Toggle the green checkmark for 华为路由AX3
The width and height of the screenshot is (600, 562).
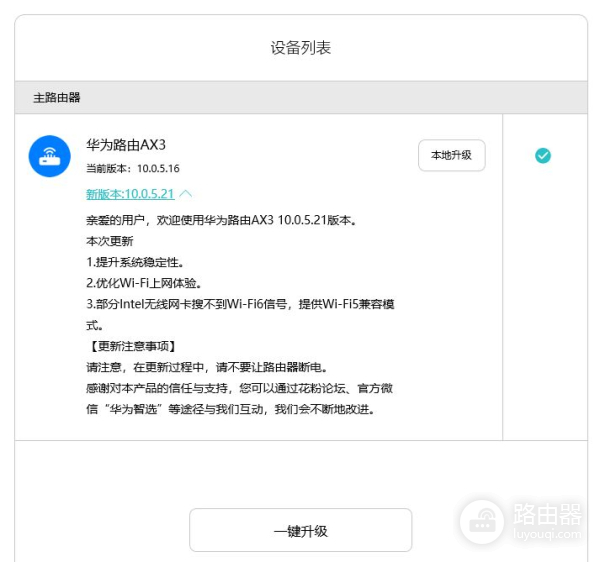click(x=543, y=155)
